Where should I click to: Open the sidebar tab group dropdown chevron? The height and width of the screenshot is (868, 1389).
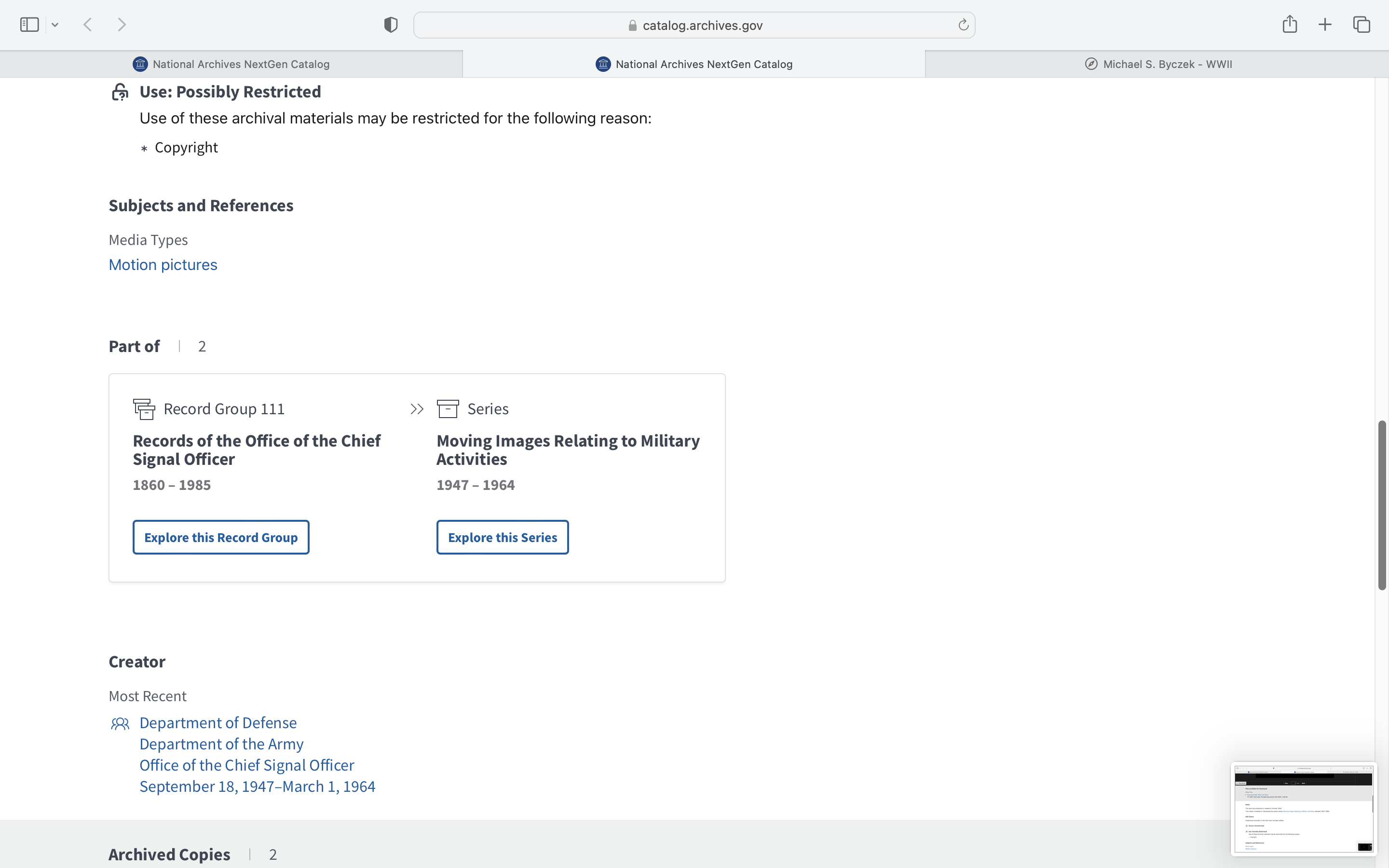(x=55, y=25)
